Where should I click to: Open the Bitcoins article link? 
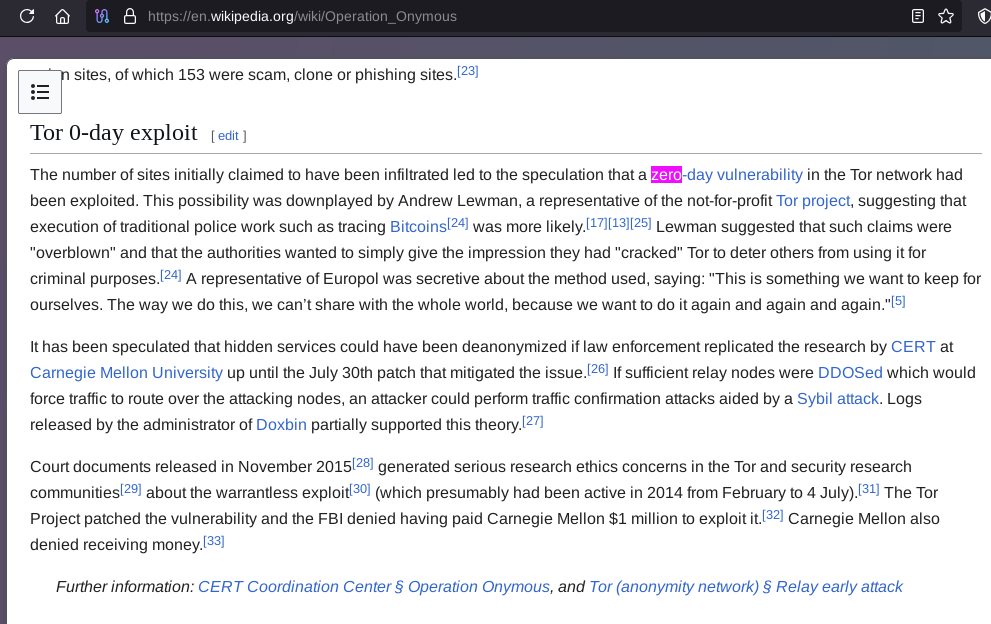tap(418, 226)
